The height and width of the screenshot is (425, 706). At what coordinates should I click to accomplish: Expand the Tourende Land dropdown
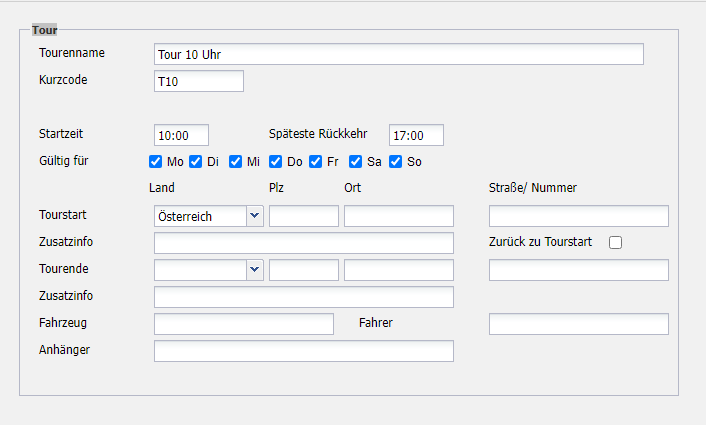pos(208,270)
